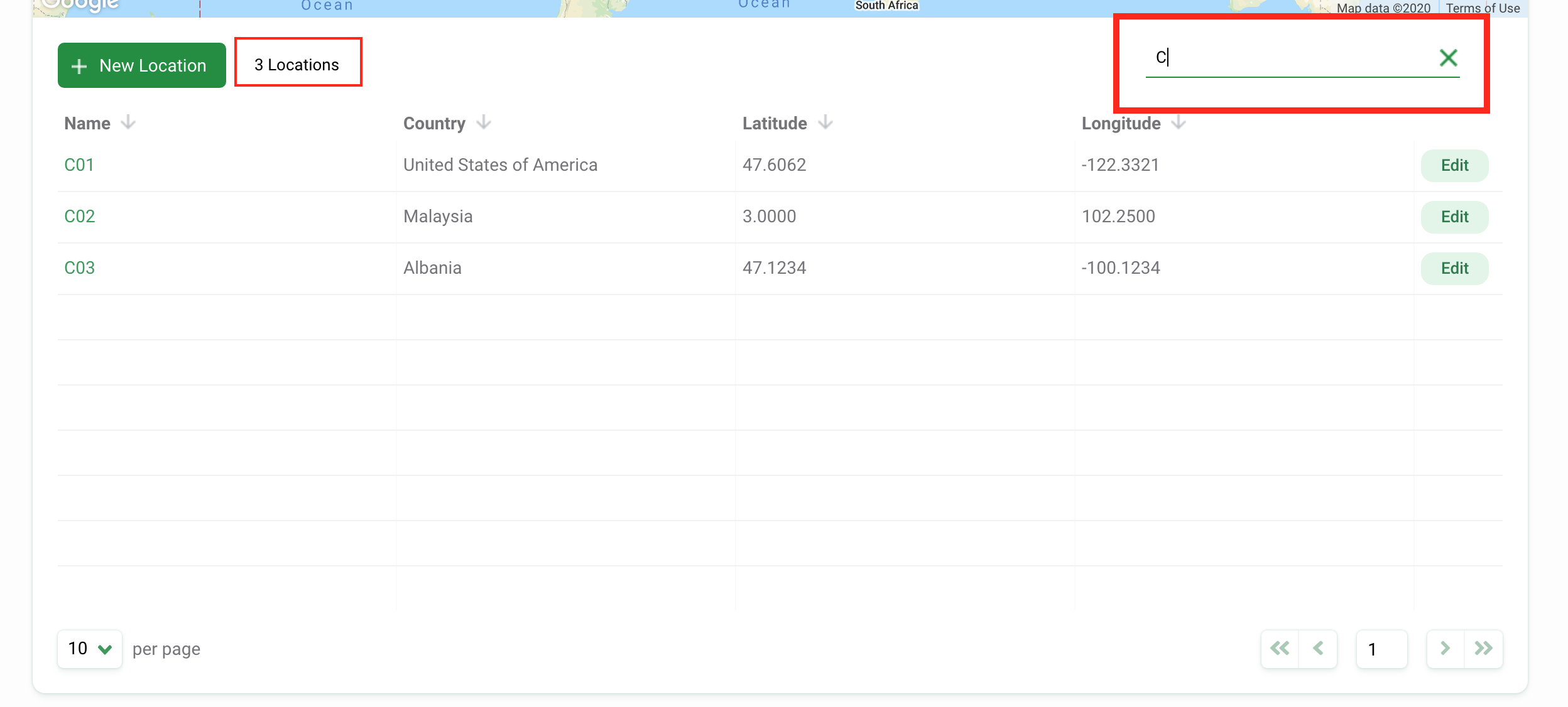Click latitude value 3.0000
This screenshot has width=1568, height=707.
(769, 216)
